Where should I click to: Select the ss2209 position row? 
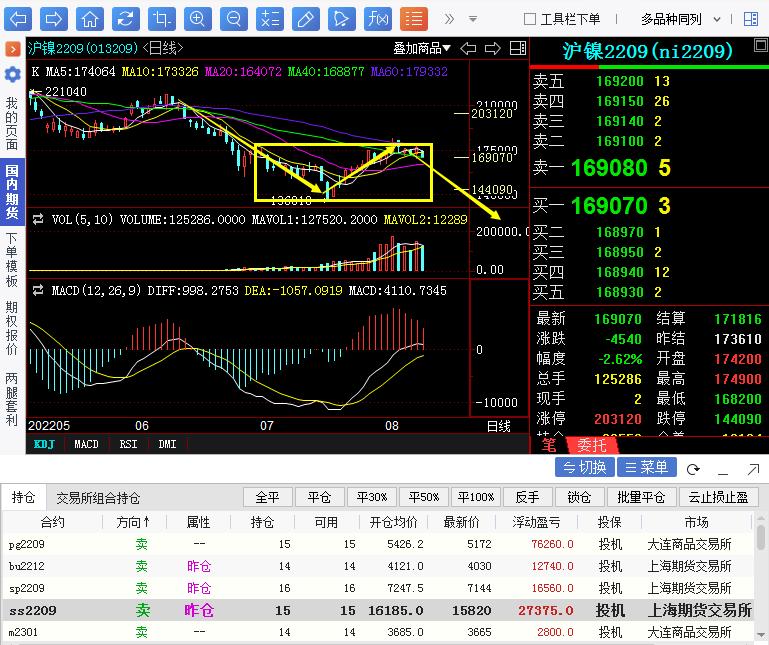click(380, 610)
